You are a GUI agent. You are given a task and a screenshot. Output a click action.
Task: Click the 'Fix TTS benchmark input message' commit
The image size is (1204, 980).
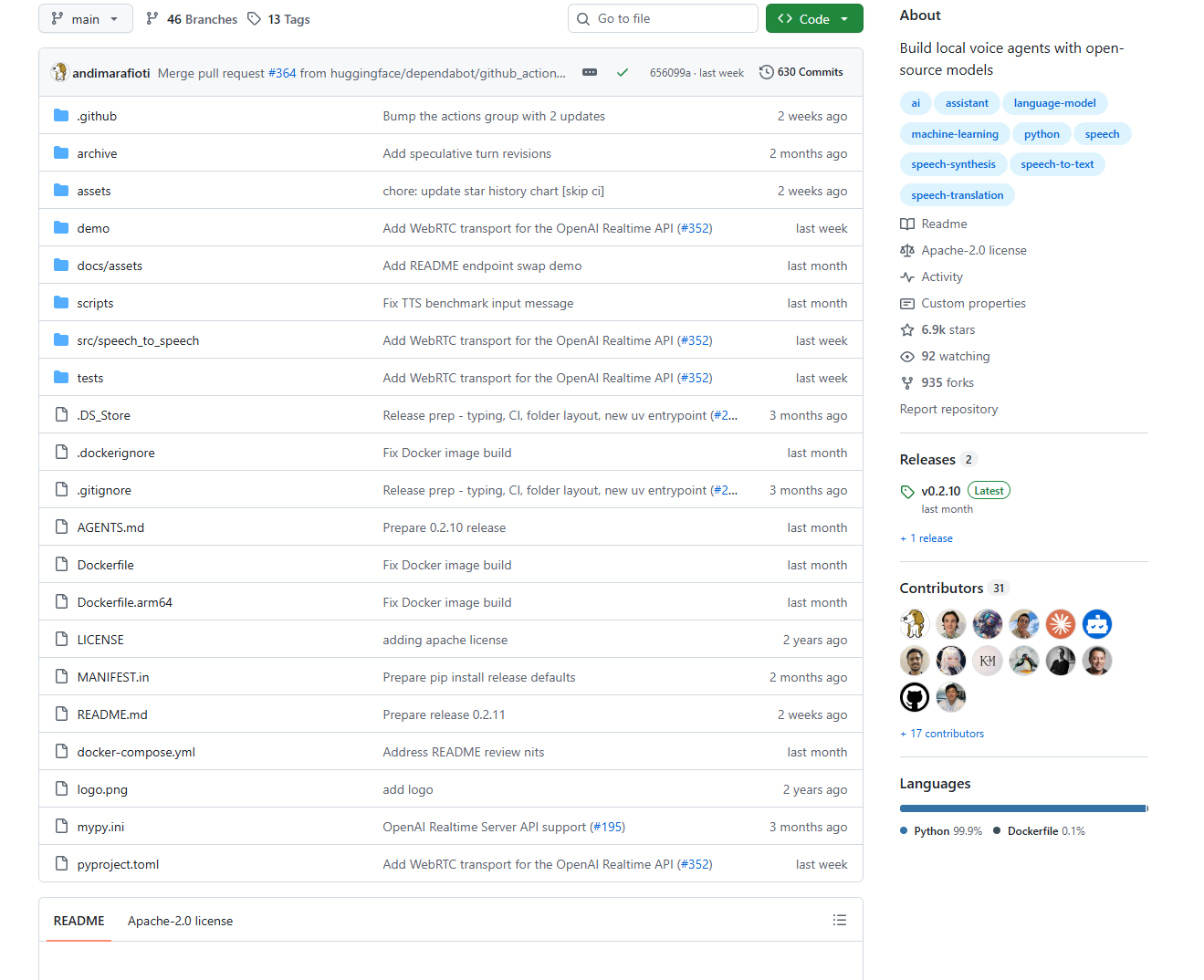tap(478, 303)
